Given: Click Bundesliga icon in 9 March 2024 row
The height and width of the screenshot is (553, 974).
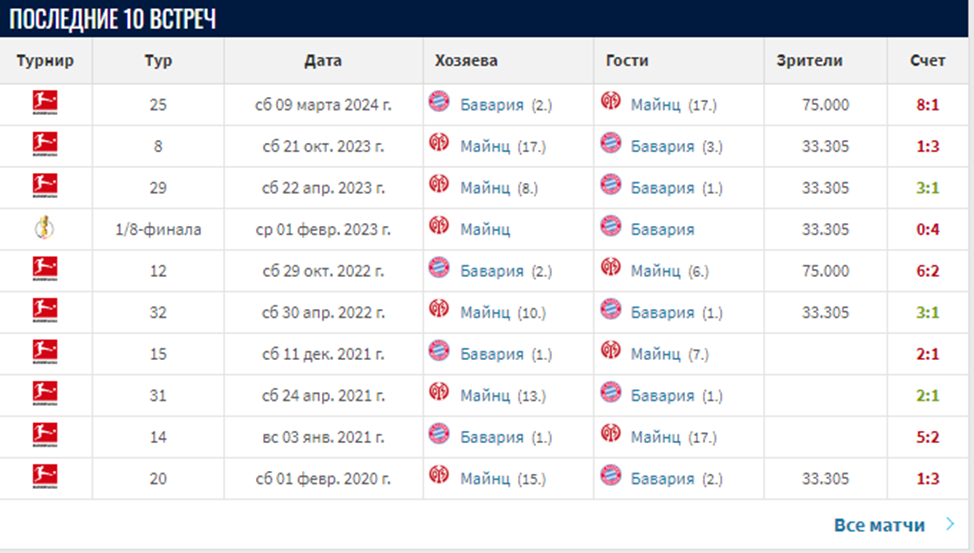Looking at the screenshot, I should pos(45,103).
